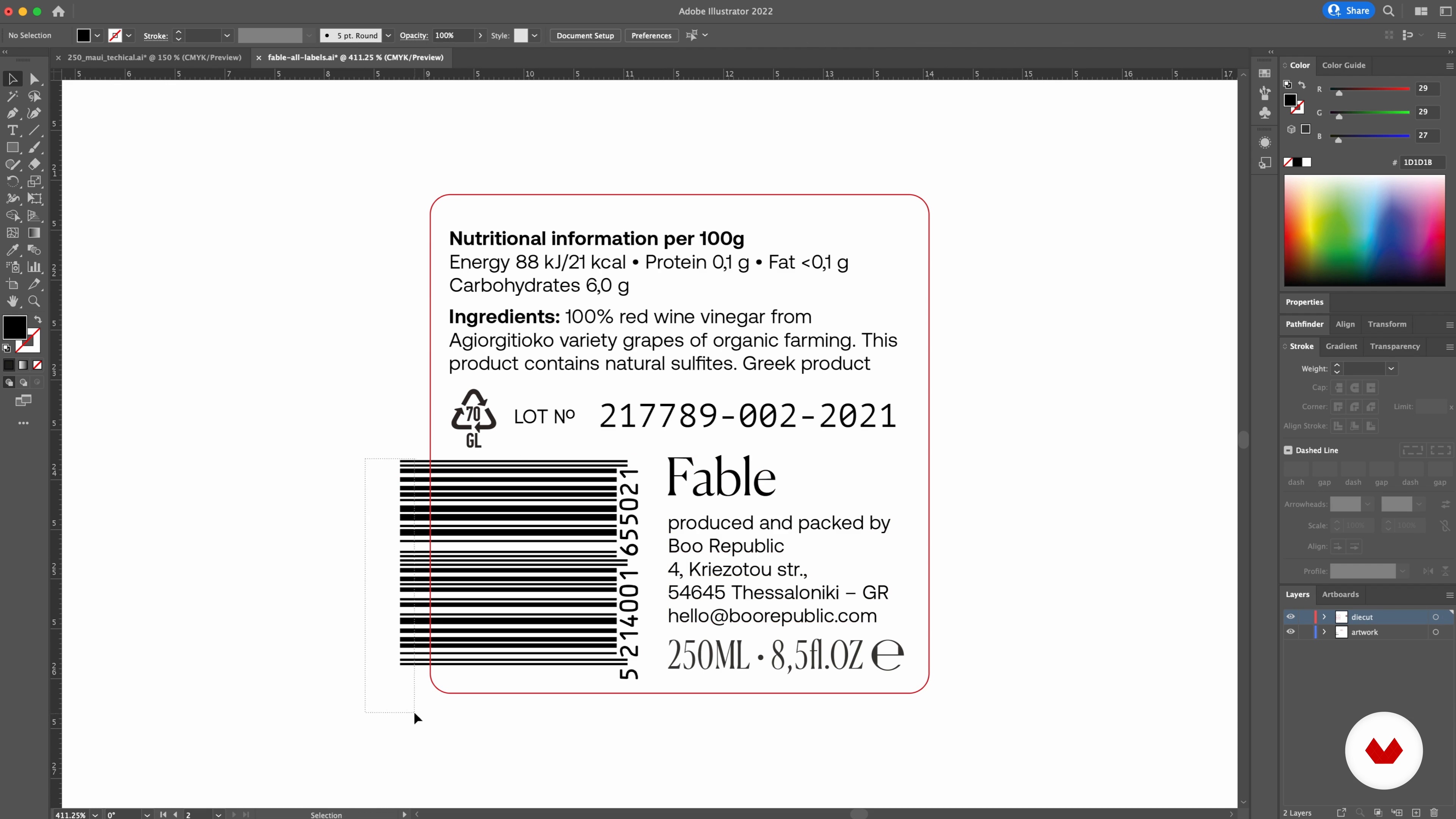1456x819 pixels.
Task: Select the Puppet Warp tool
Action: coord(13,198)
